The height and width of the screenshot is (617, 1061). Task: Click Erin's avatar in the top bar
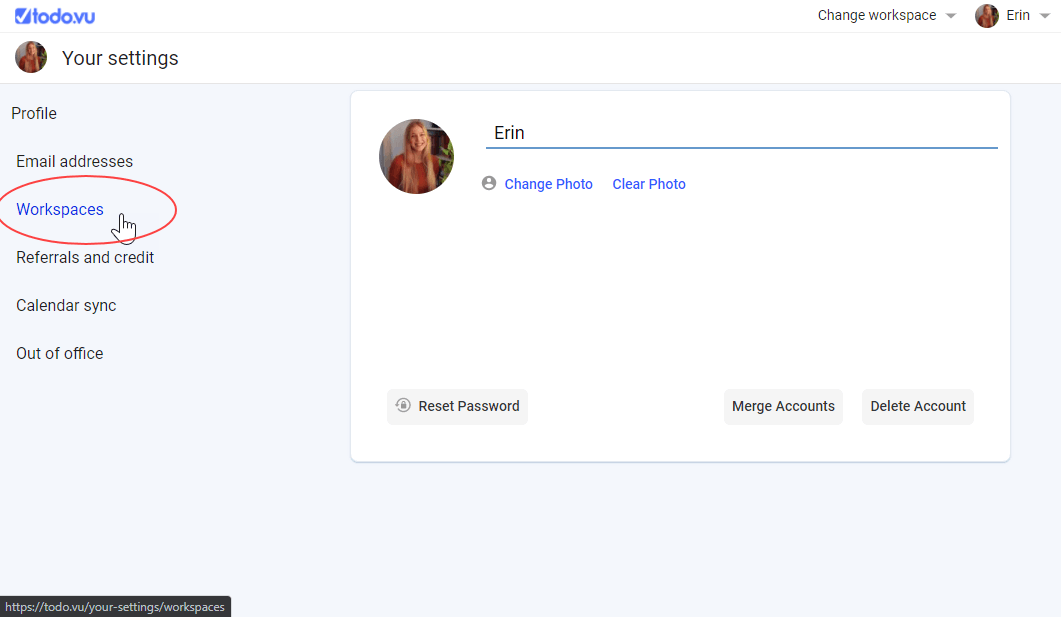click(x=987, y=16)
